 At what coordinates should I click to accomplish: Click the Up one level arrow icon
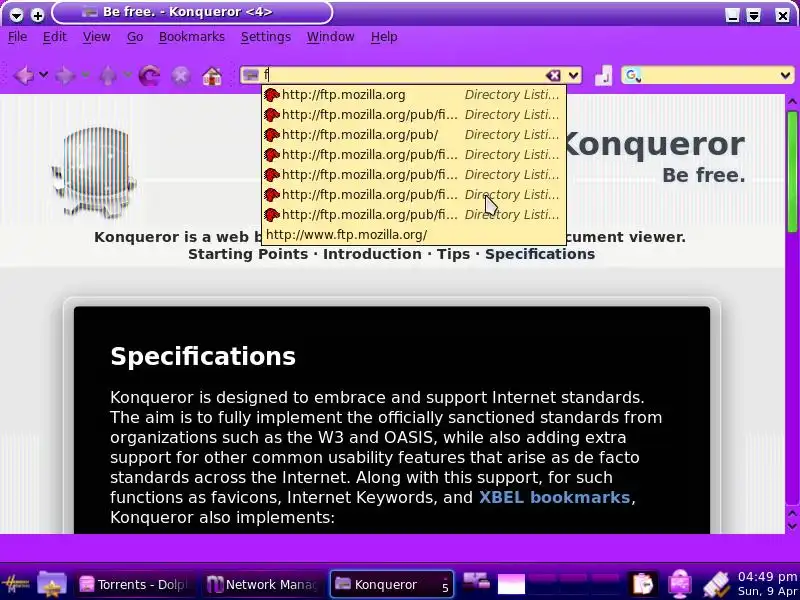(x=108, y=76)
